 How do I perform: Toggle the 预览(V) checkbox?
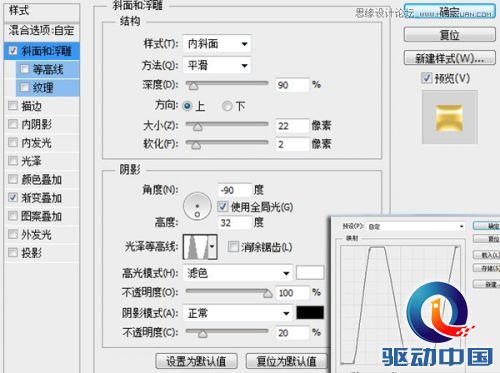[x=427, y=78]
